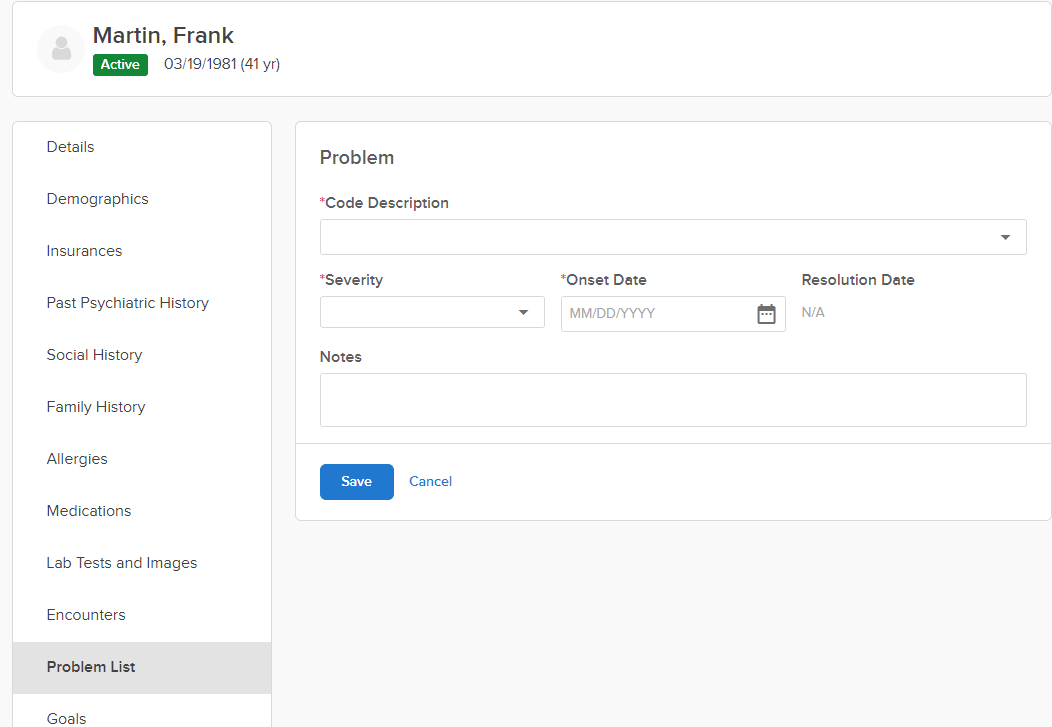View the Allergies section
The width and height of the screenshot is (1052, 727).
pyautogui.click(x=77, y=459)
